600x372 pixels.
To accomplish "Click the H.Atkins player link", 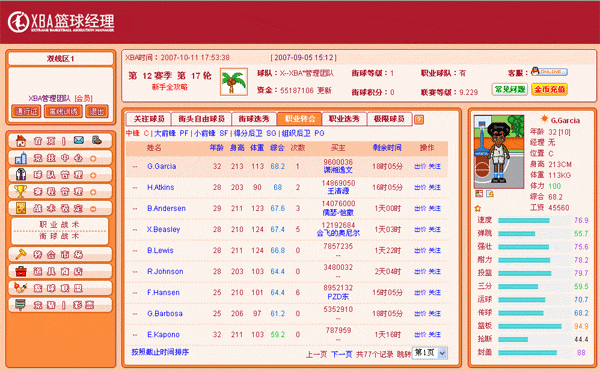I will (161, 187).
